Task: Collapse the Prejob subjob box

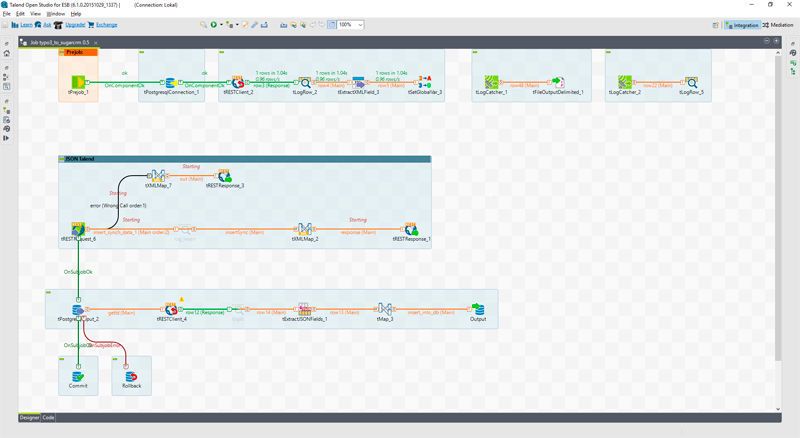Action: 62,52
